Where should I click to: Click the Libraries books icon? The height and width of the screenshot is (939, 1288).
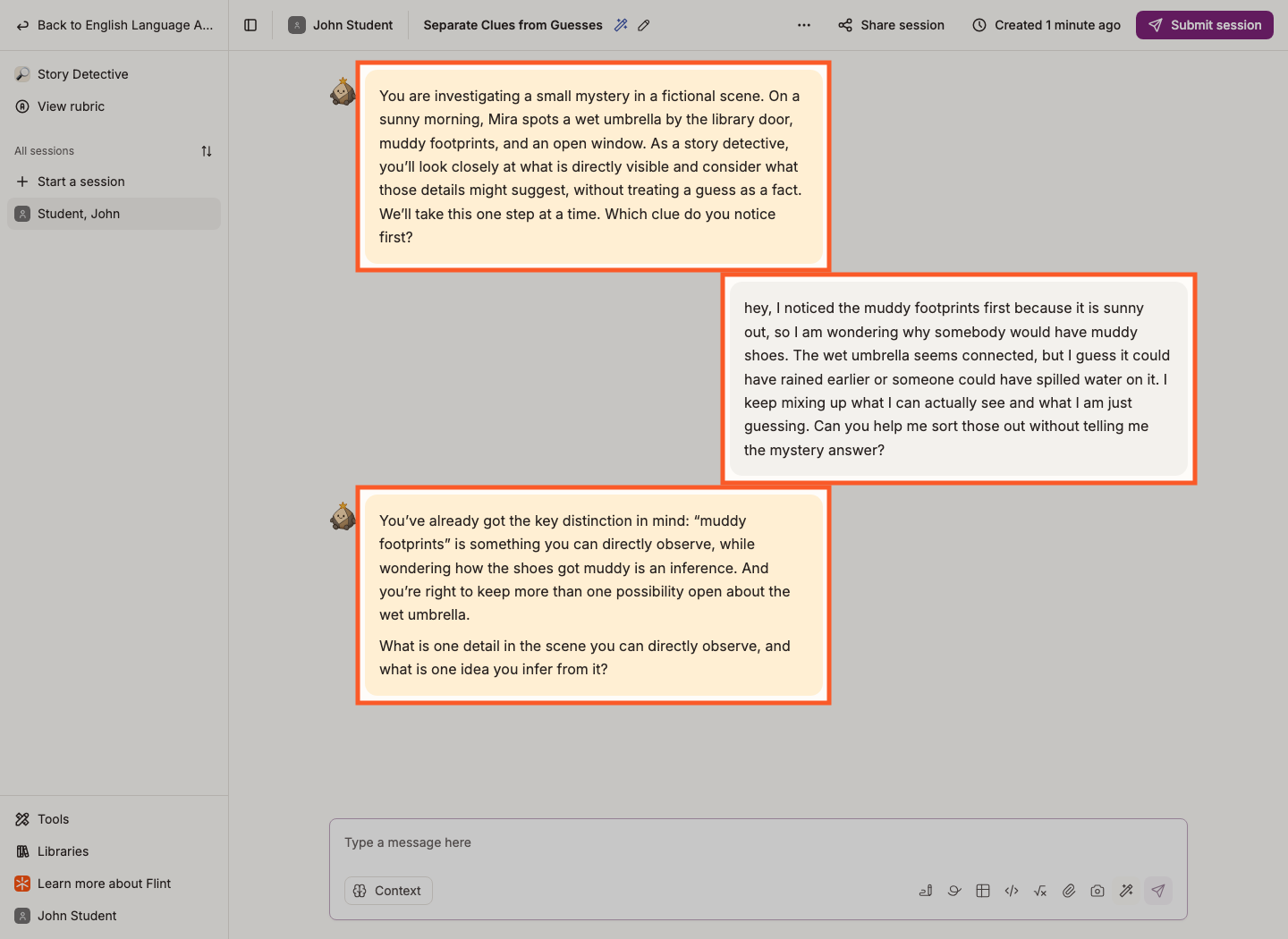pos(22,851)
